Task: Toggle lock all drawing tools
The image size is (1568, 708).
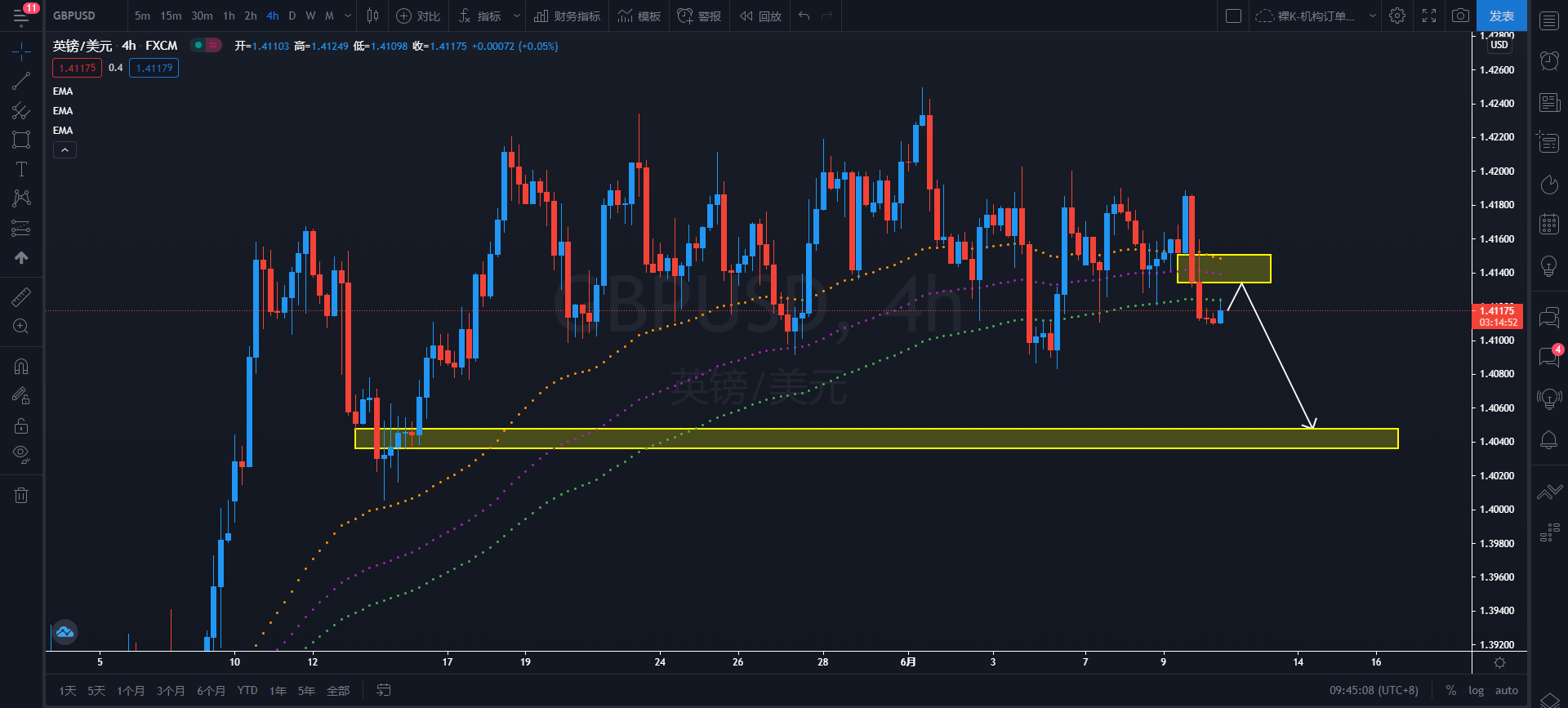Action: coord(21,425)
